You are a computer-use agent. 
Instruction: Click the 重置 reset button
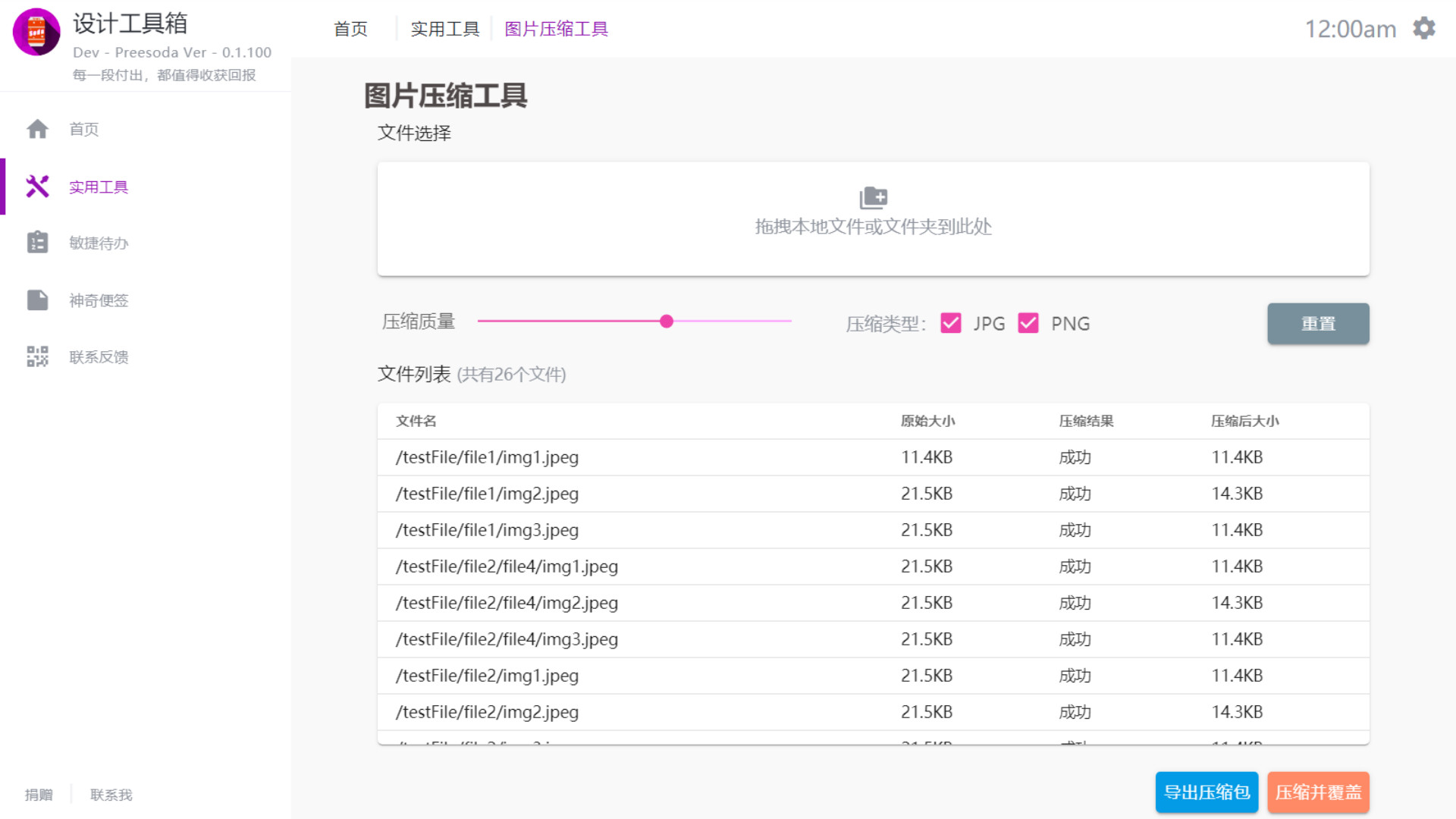tap(1317, 323)
